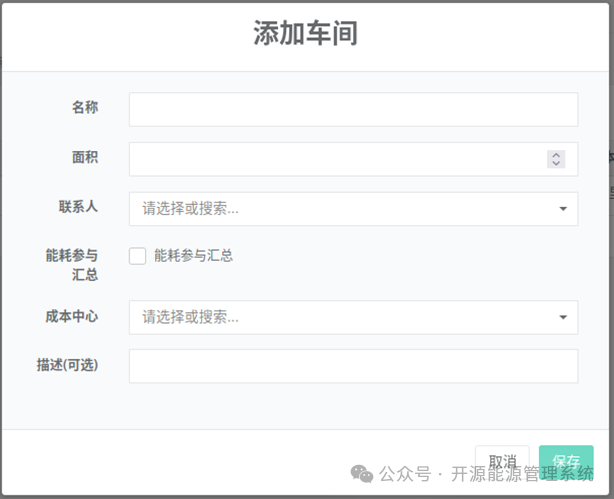Click the WeChat logo in watermark
614x499 pixels.
coord(362,474)
